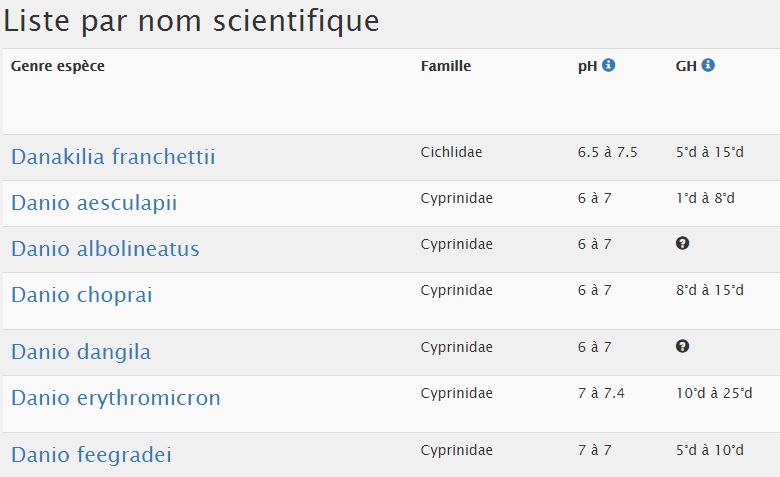Click GH question mark for Danio dangila

[683, 346]
